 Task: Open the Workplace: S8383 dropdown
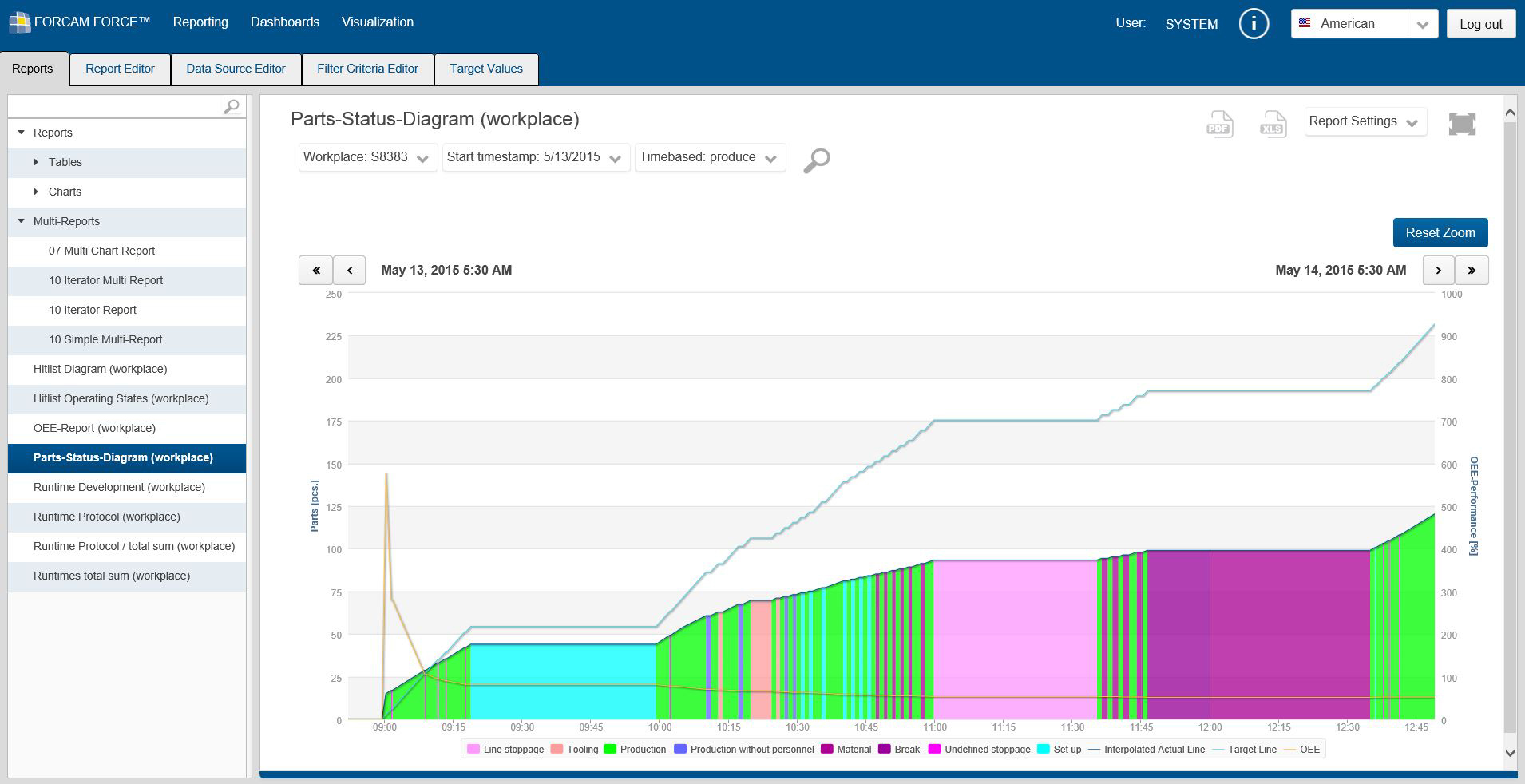coord(367,157)
